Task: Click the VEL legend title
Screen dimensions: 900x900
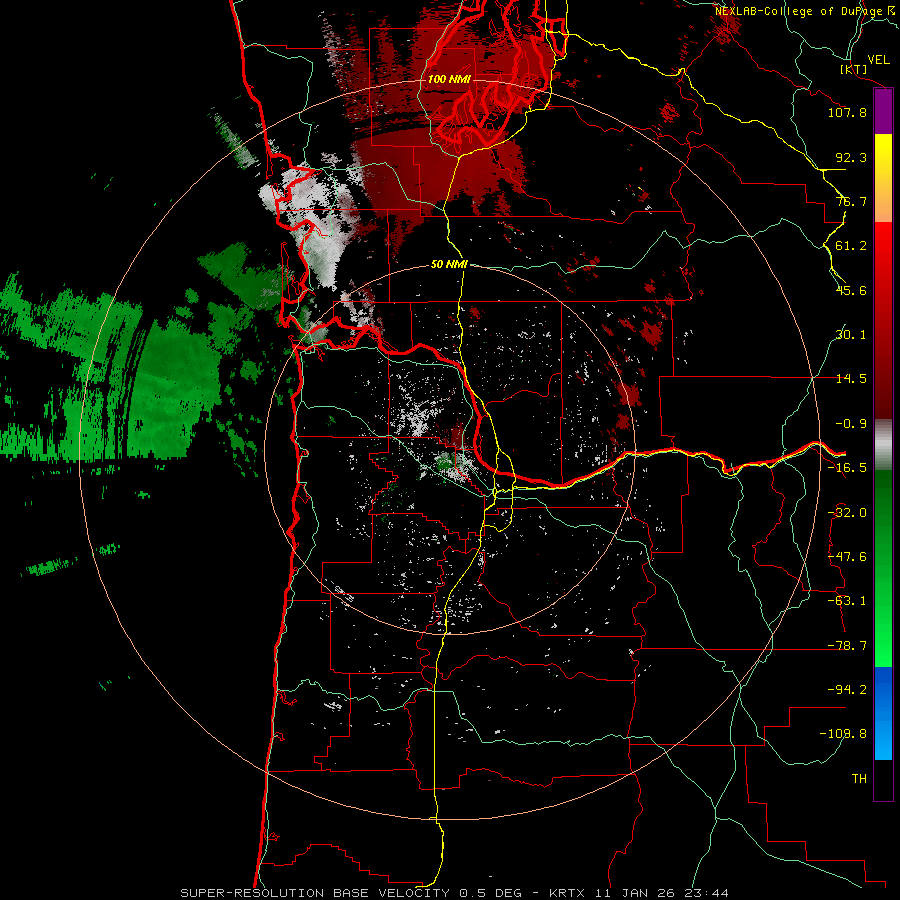Action: (878, 60)
